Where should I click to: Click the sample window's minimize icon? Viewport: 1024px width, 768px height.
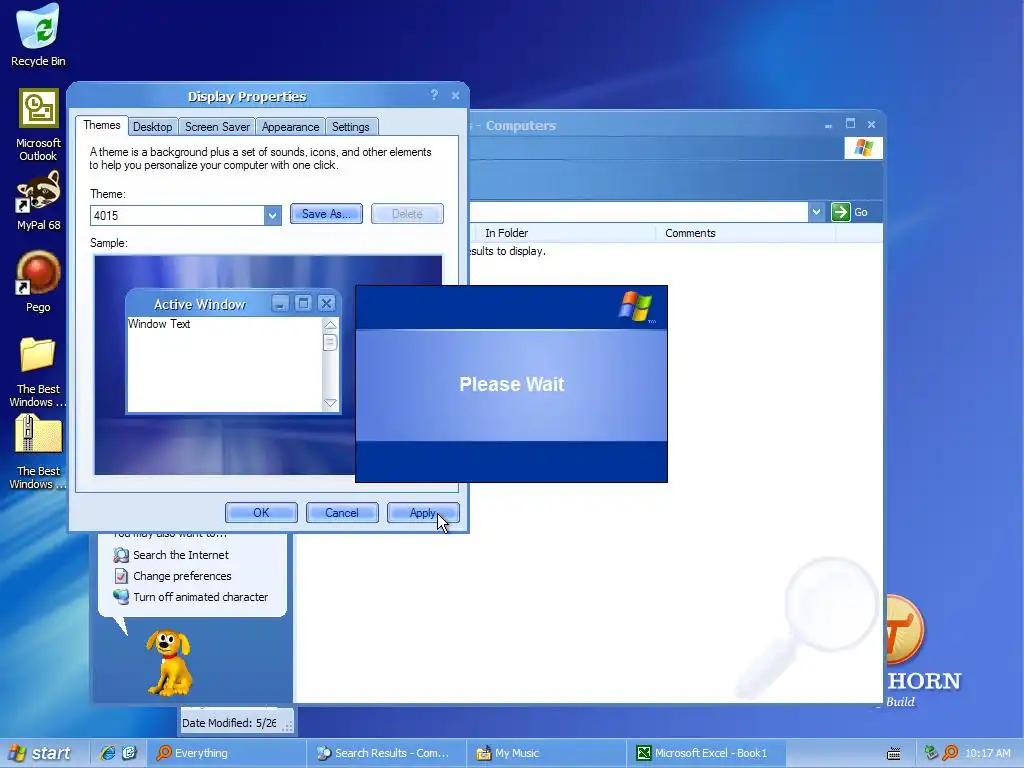(x=280, y=303)
